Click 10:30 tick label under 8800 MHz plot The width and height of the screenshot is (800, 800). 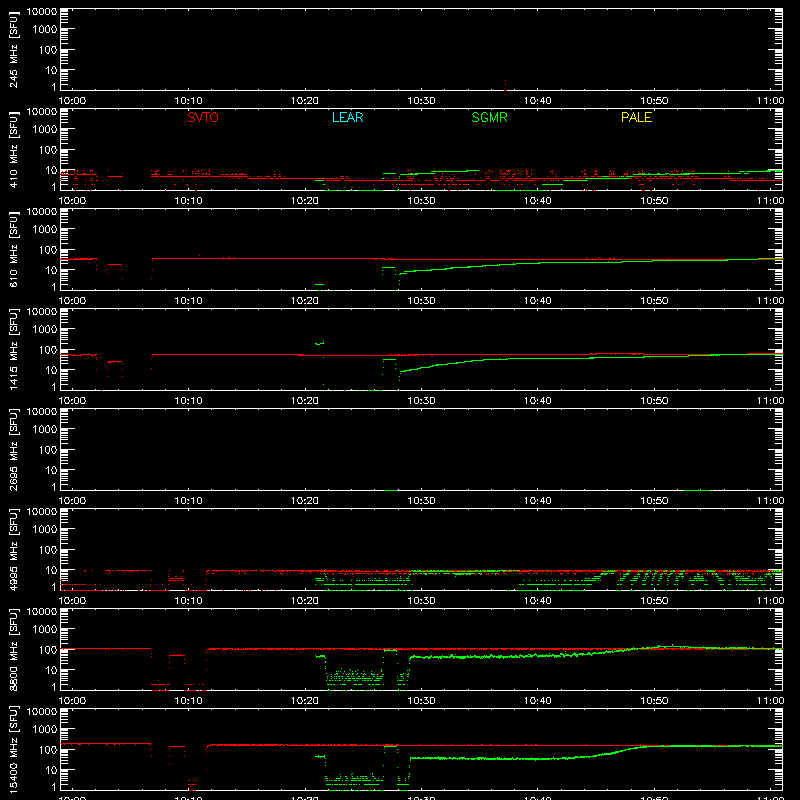point(421,701)
